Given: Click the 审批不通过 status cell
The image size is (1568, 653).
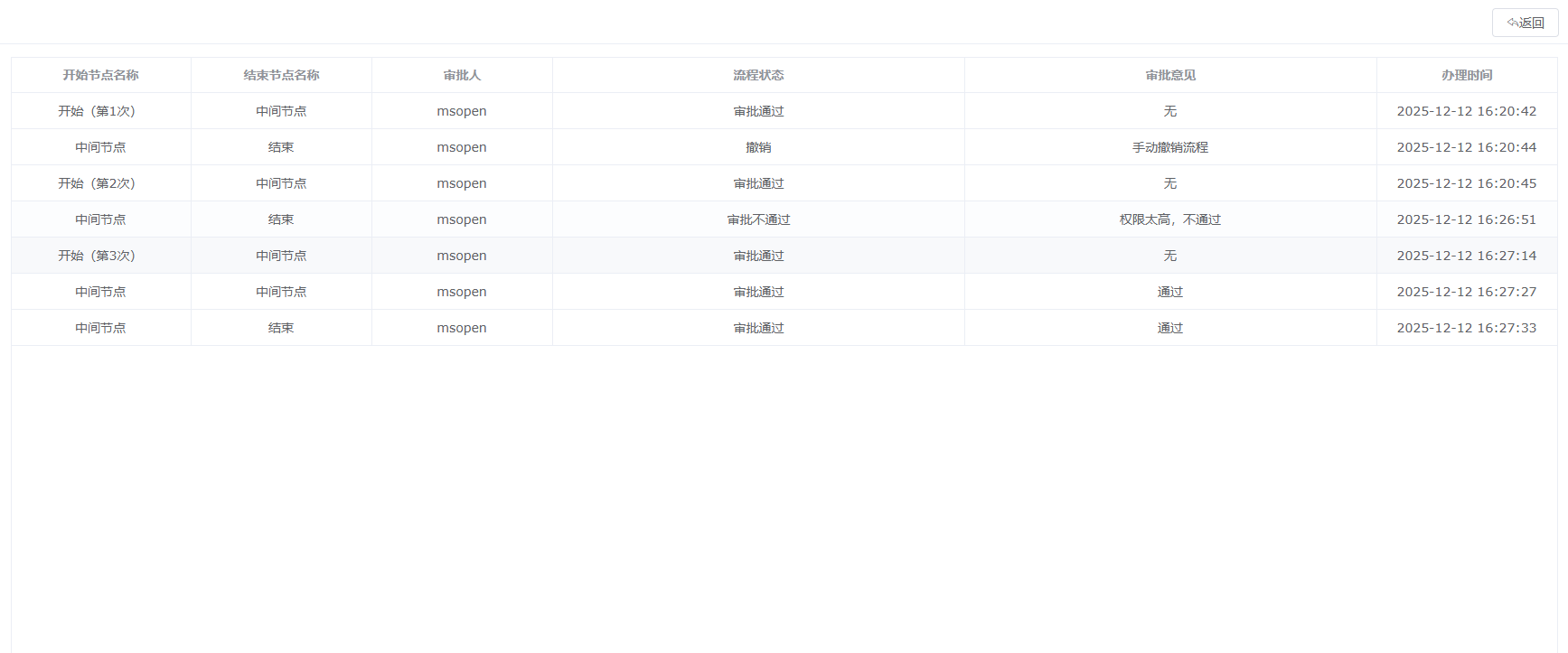Looking at the screenshot, I should (758, 219).
